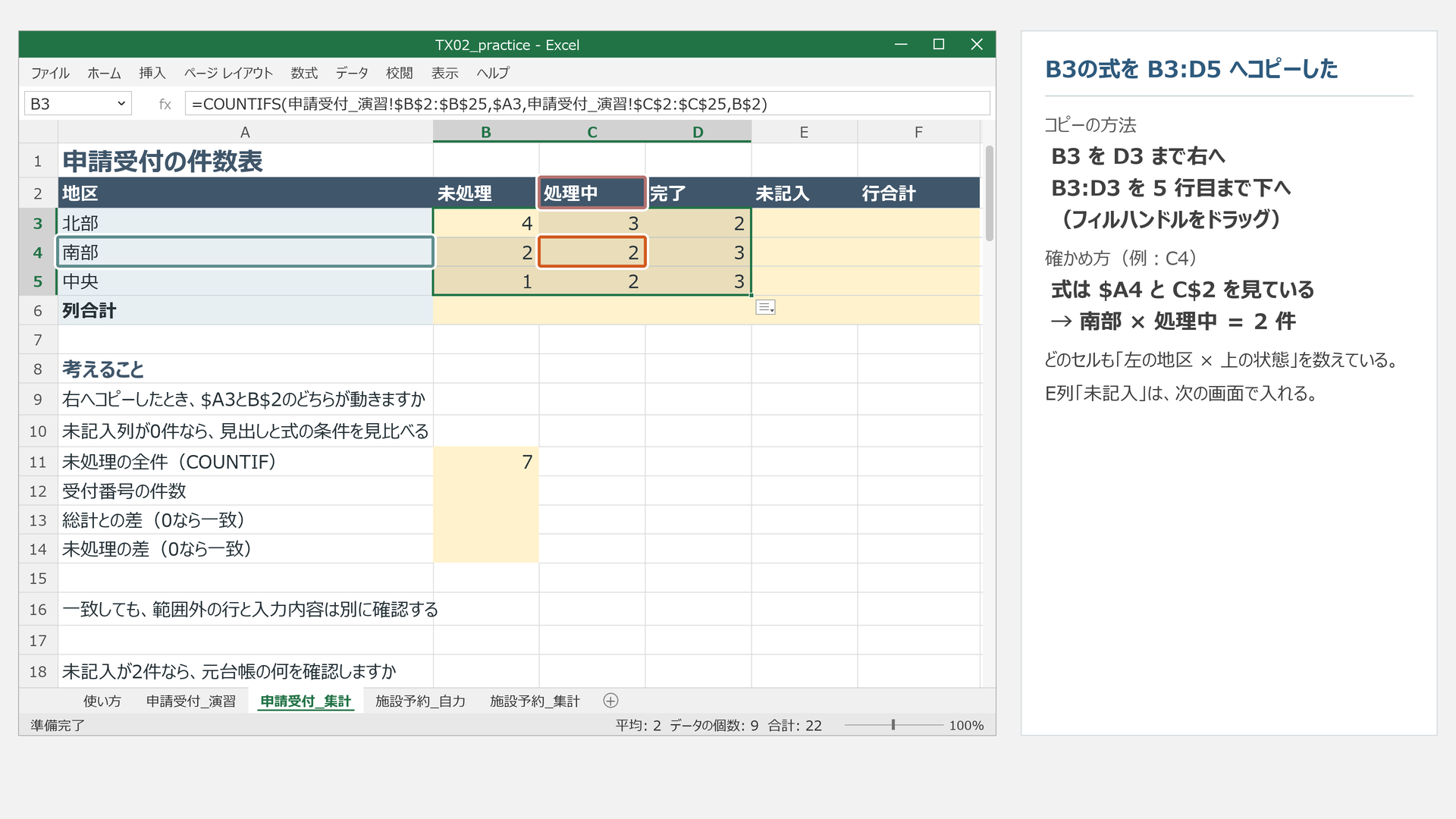Expand the Name Box dropdown arrow

coord(121,104)
